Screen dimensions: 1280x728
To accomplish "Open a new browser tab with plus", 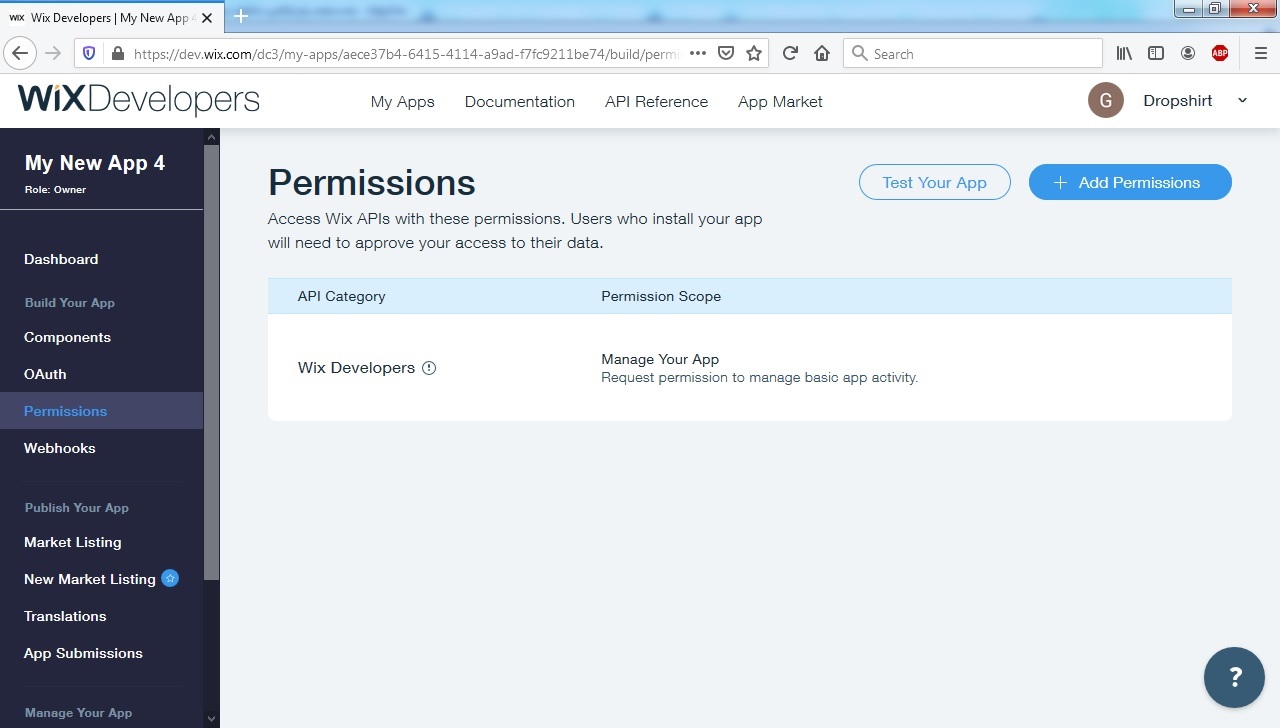I will coord(240,17).
